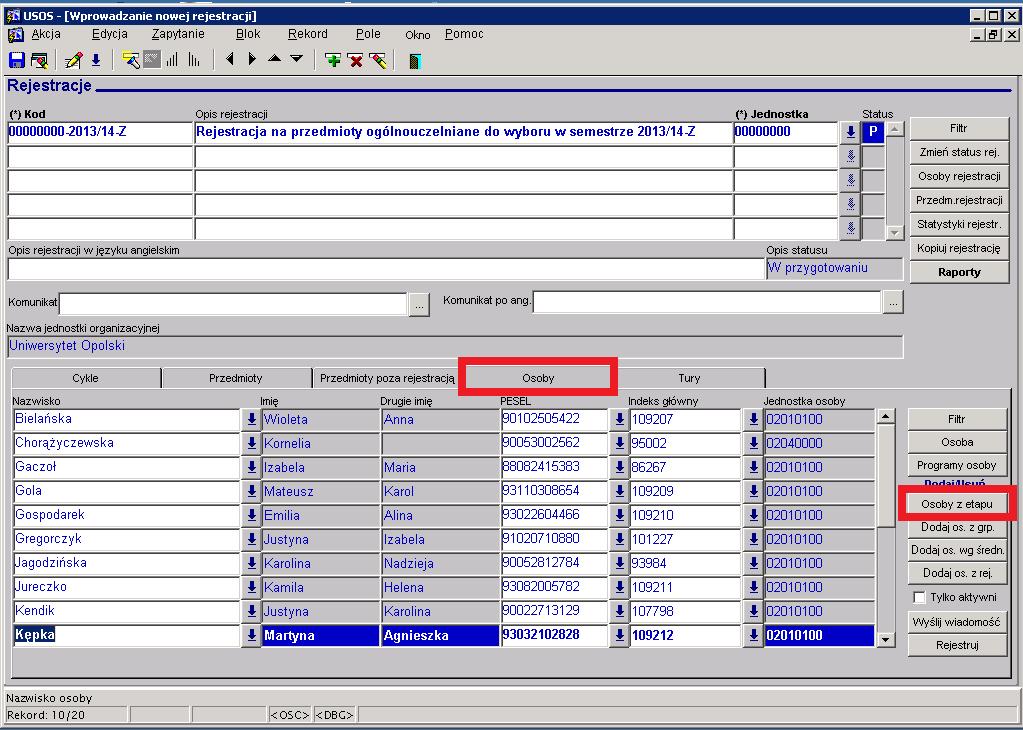This screenshot has height=730, width=1023.
Task: Open Indeks list arrow for 86267
Action: [754, 467]
